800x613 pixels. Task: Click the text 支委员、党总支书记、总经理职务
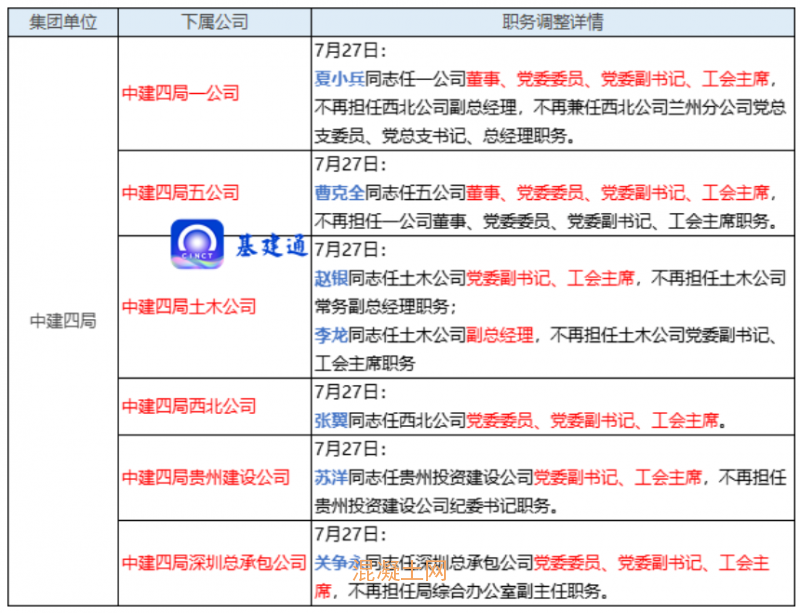click(441, 136)
